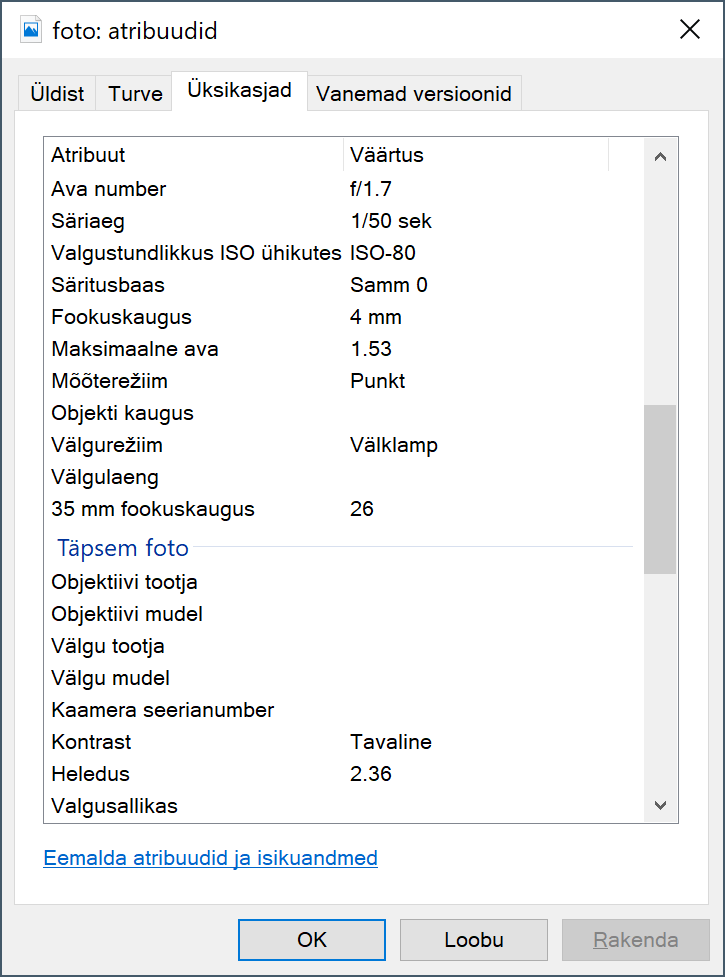Cancel the dialog with Loobu

click(x=473, y=939)
